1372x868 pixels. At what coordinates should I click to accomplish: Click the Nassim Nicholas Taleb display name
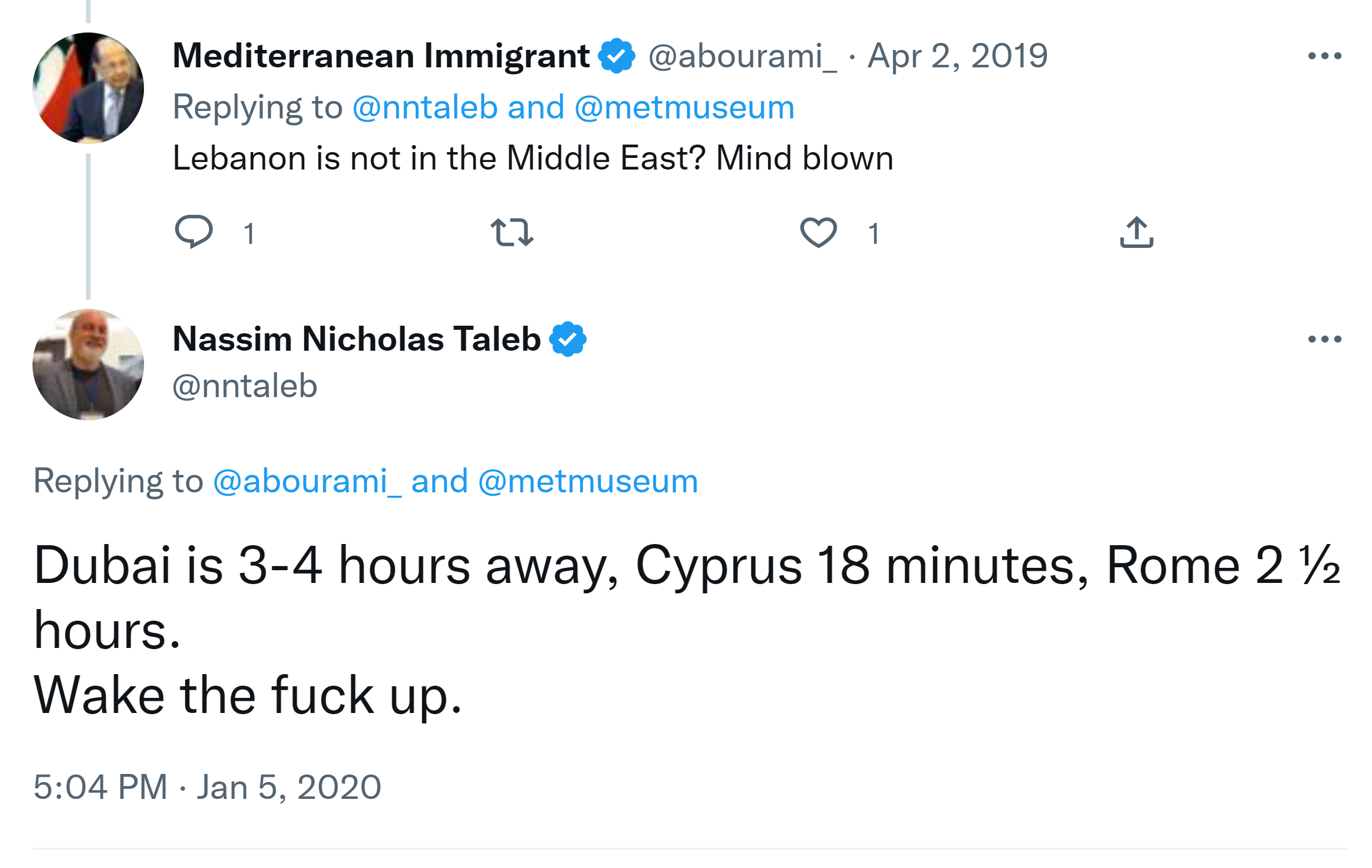pos(356,339)
